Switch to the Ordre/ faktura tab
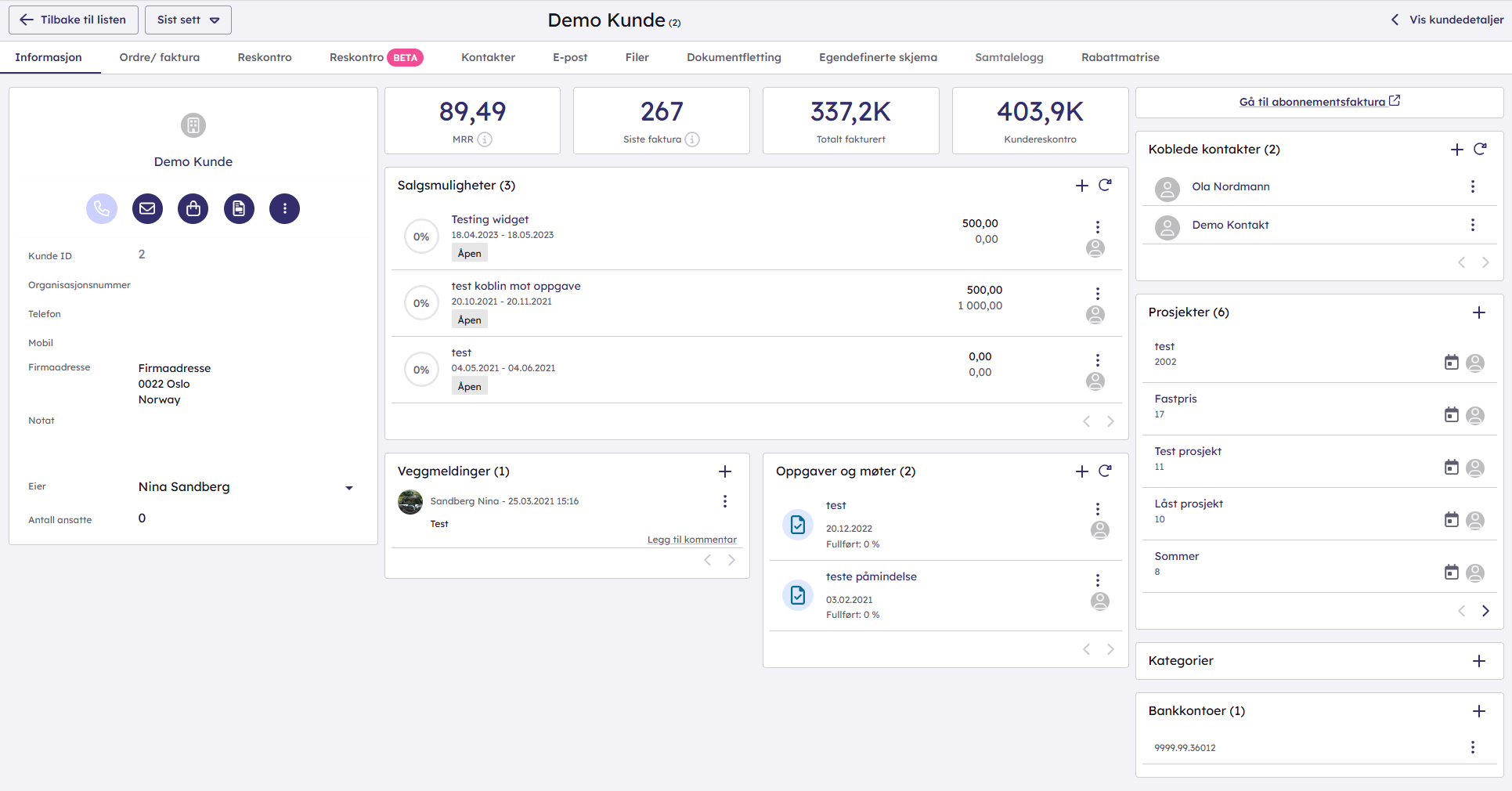 point(159,57)
